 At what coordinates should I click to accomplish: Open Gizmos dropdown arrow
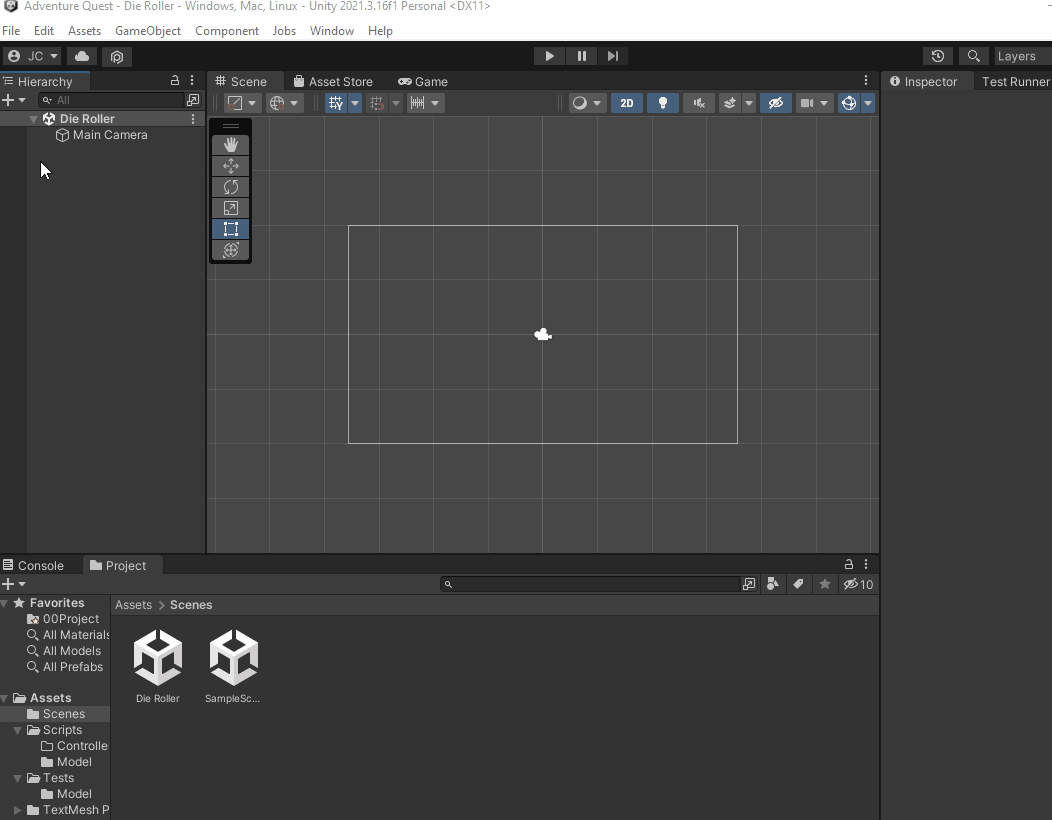(x=867, y=103)
